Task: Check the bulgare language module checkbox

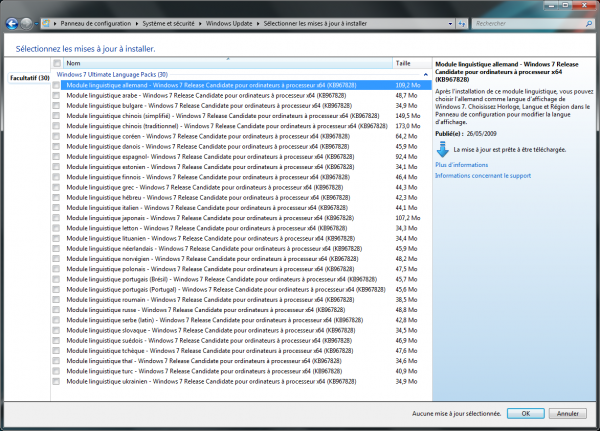Action: 56,105
